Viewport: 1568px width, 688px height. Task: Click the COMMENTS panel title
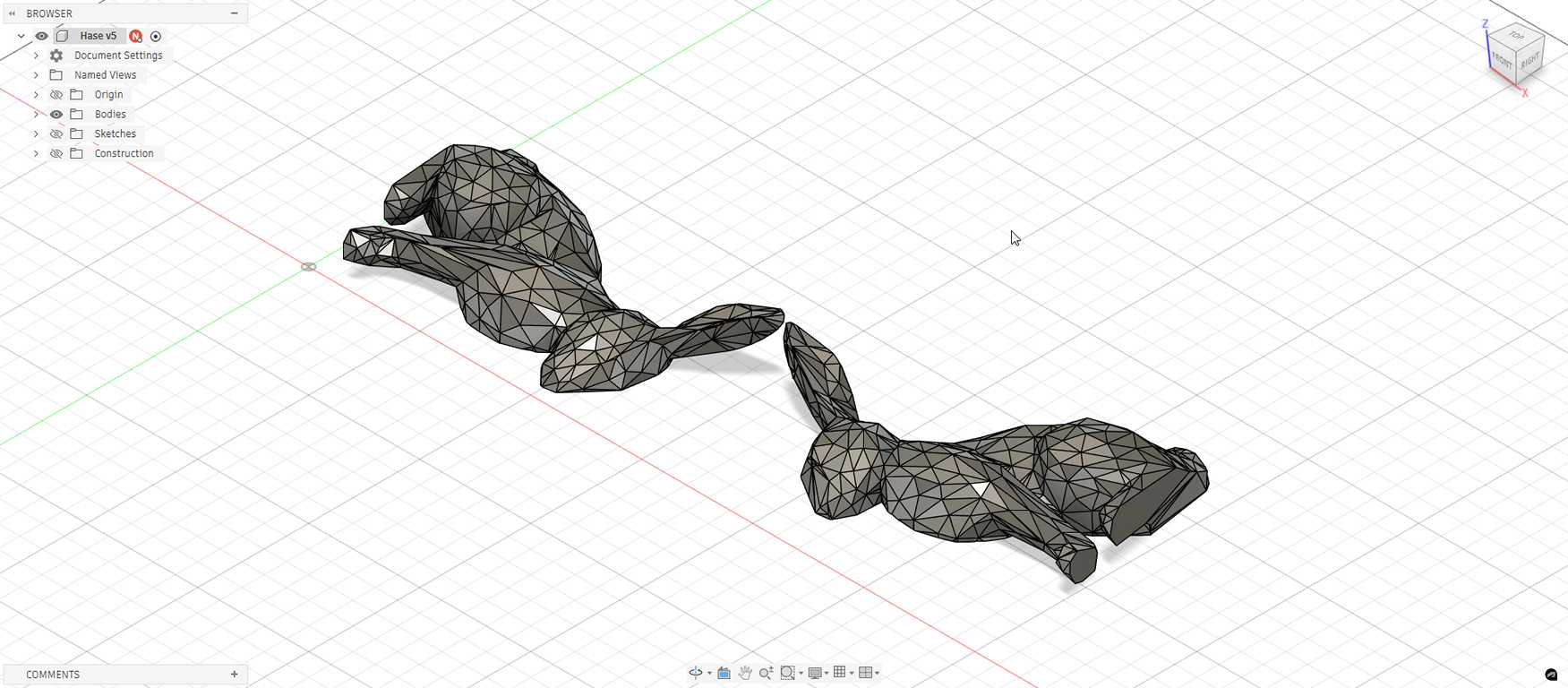tap(53, 675)
